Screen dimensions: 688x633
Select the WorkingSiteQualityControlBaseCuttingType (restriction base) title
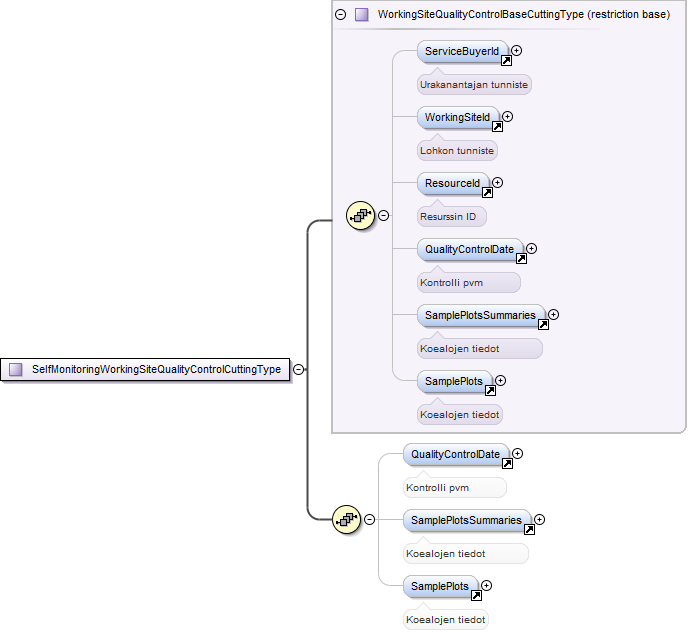tap(524, 14)
